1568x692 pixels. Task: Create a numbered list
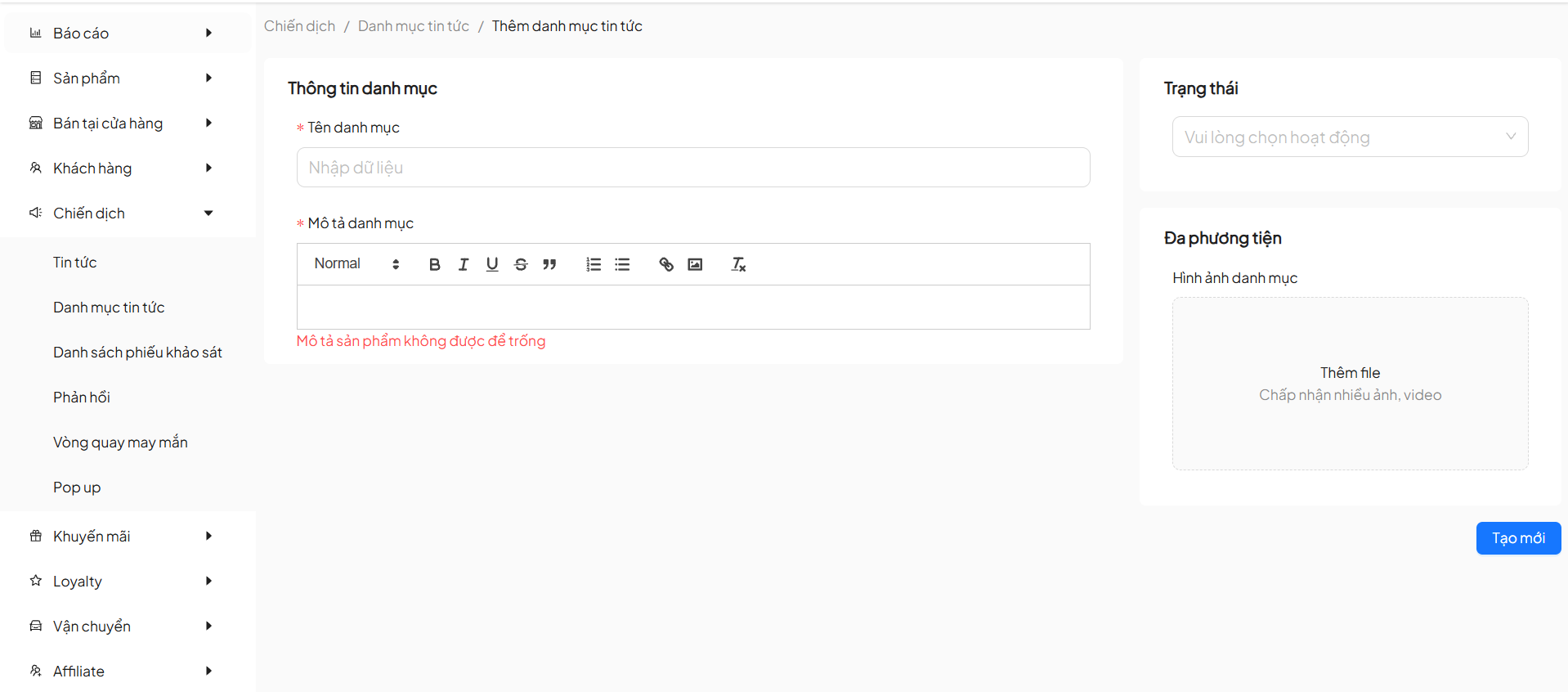(594, 264)
